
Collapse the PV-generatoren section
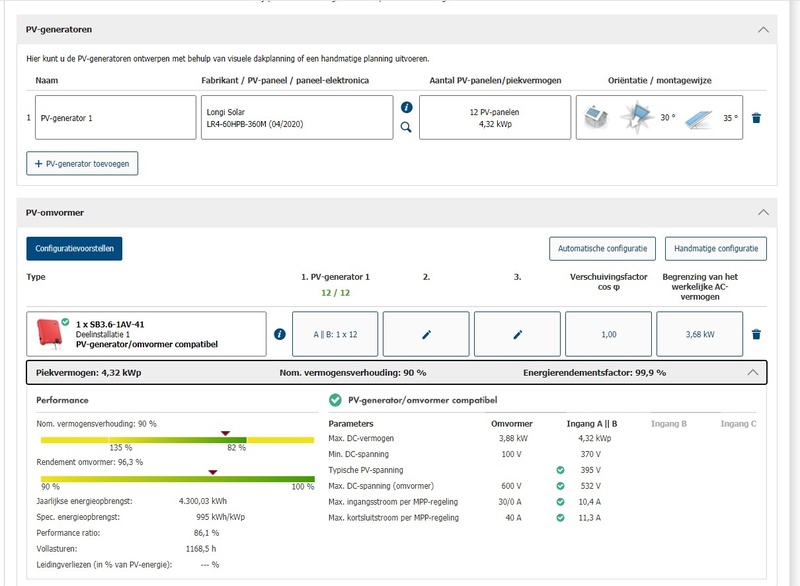point(764,30)
